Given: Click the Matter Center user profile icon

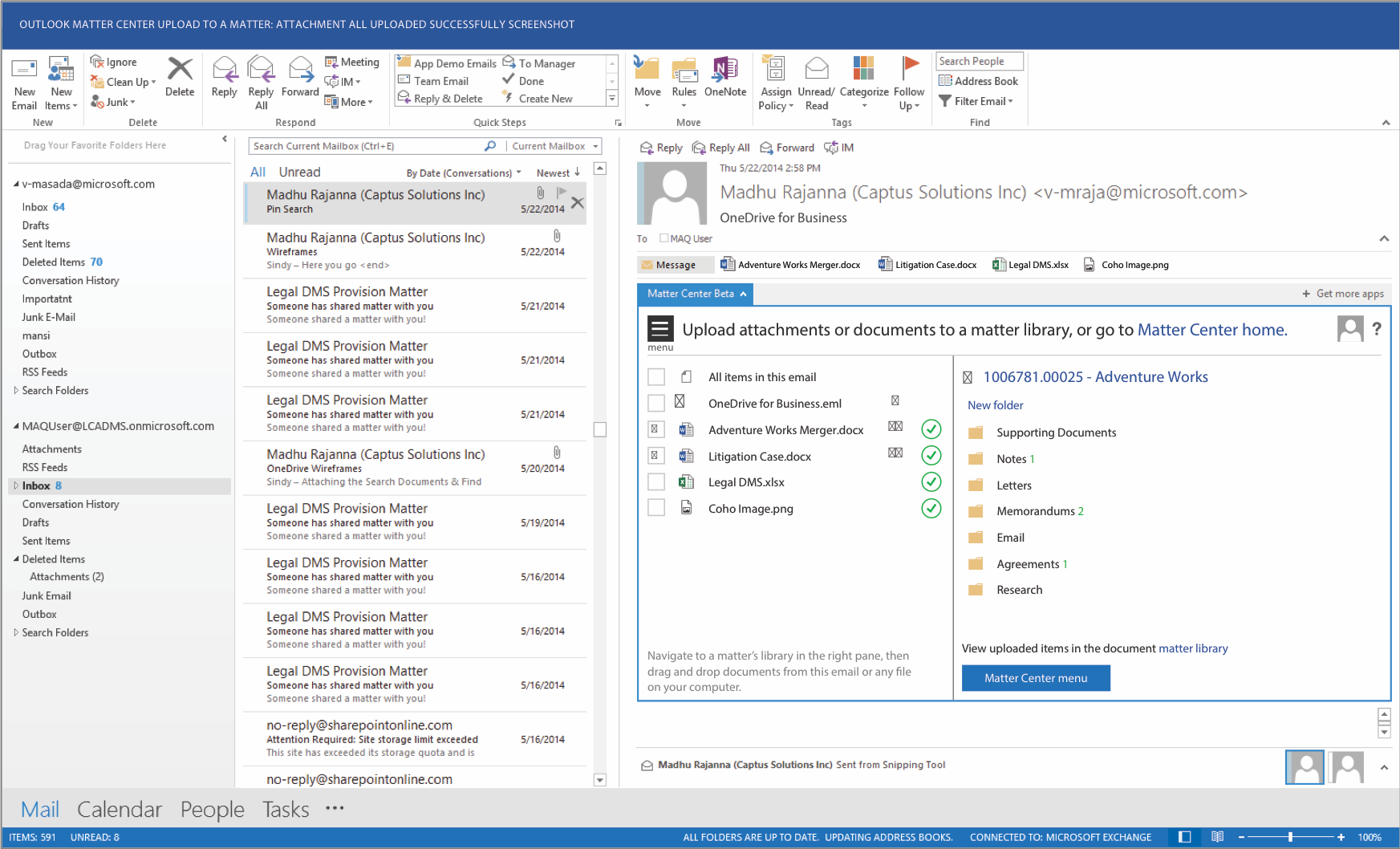Looking at the screenshot, I should [1350, 328].
